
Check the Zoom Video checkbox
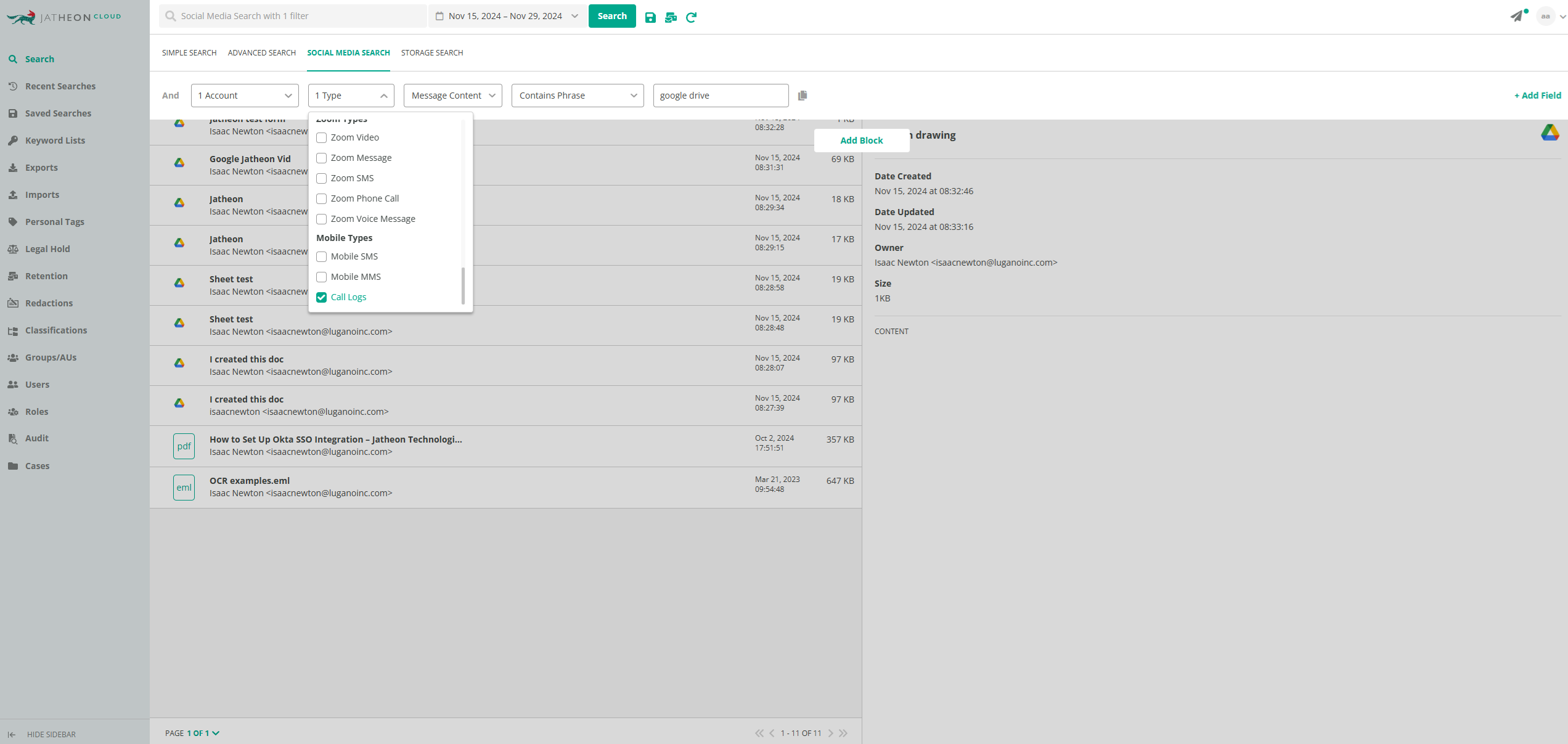(x=321, y=137)
